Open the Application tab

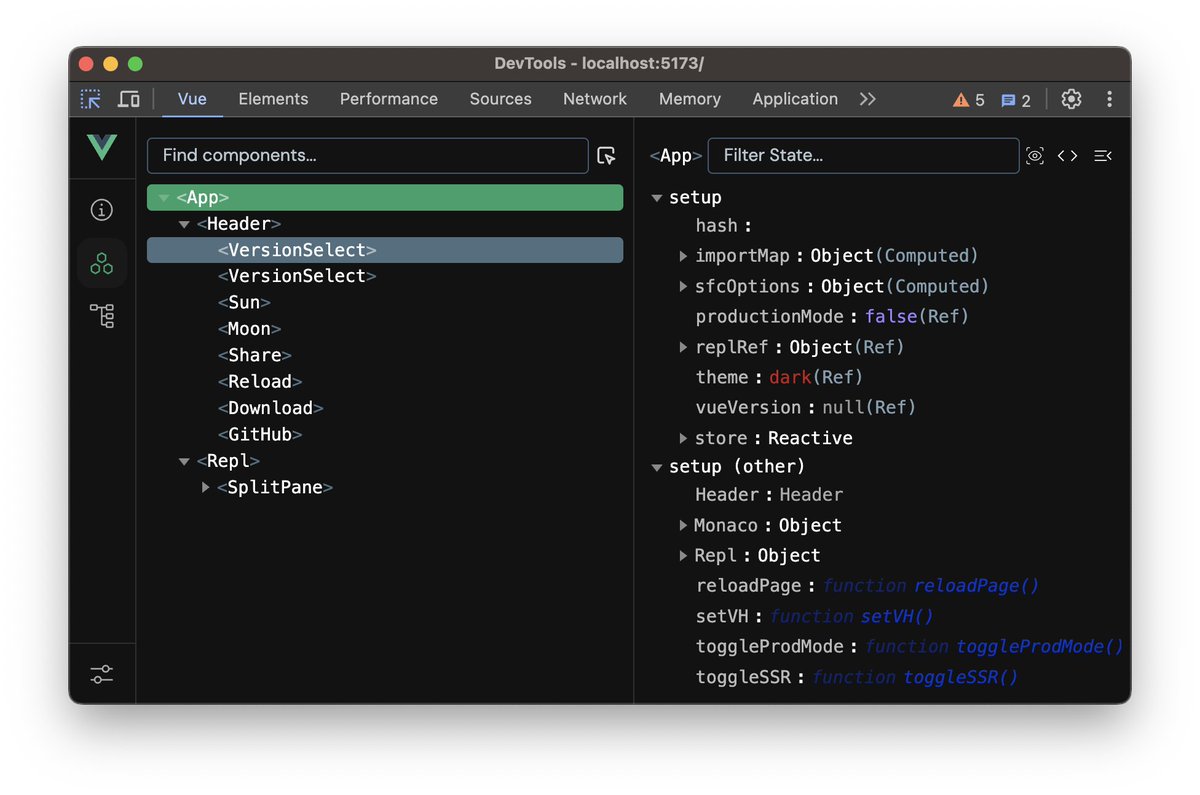795,99
